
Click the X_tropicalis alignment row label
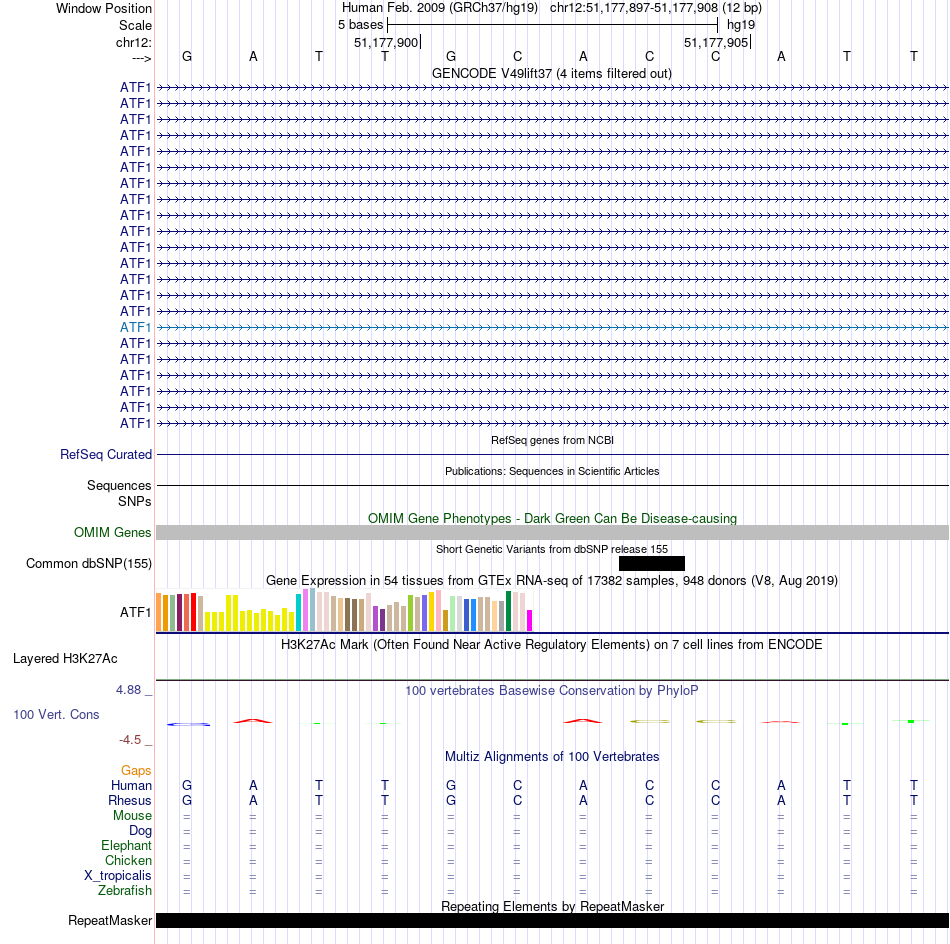click(x=118, y=876)
